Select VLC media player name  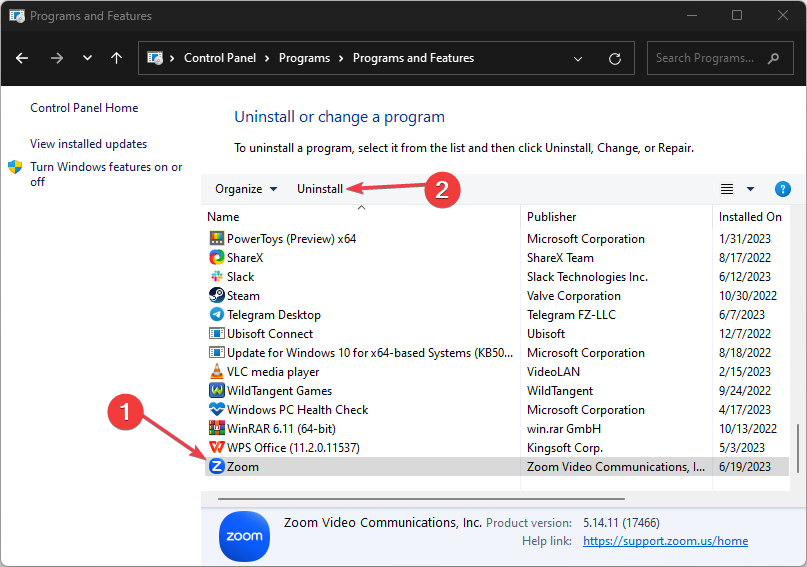pyautogui.click(x=273, y=371)
